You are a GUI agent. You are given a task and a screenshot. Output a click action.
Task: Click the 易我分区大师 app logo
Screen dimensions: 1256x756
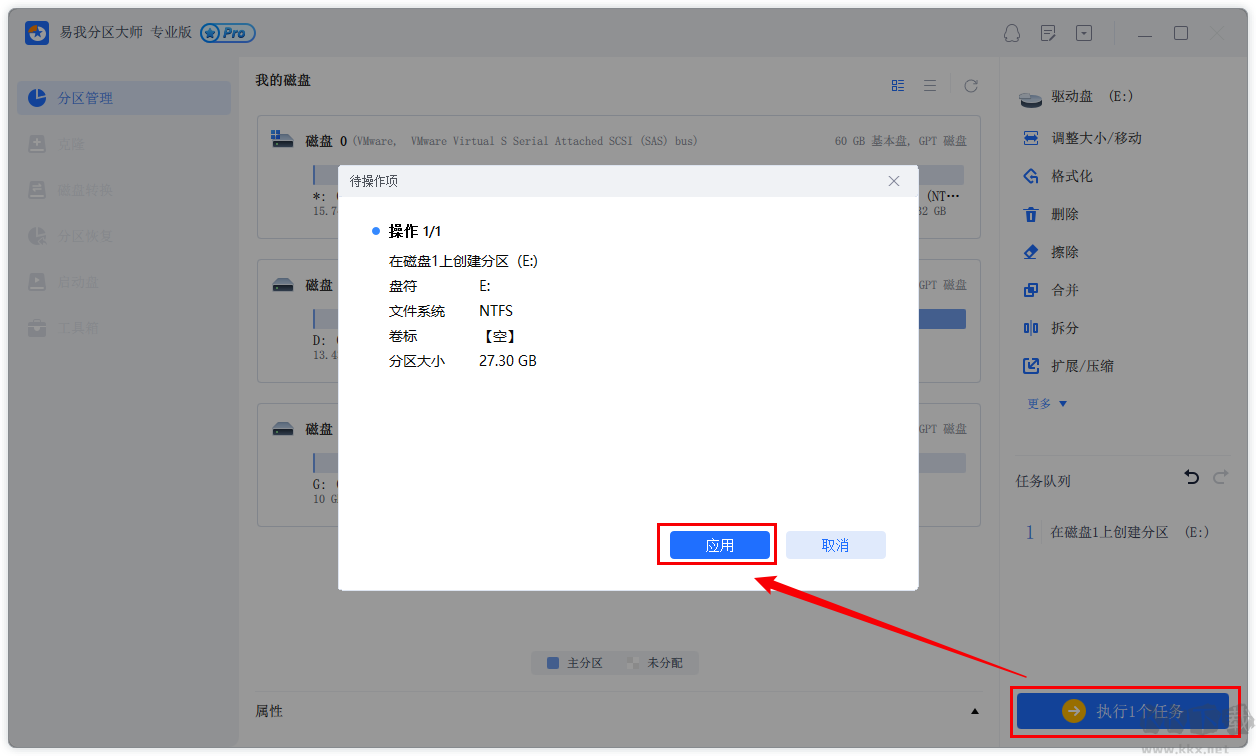[37, 33]
